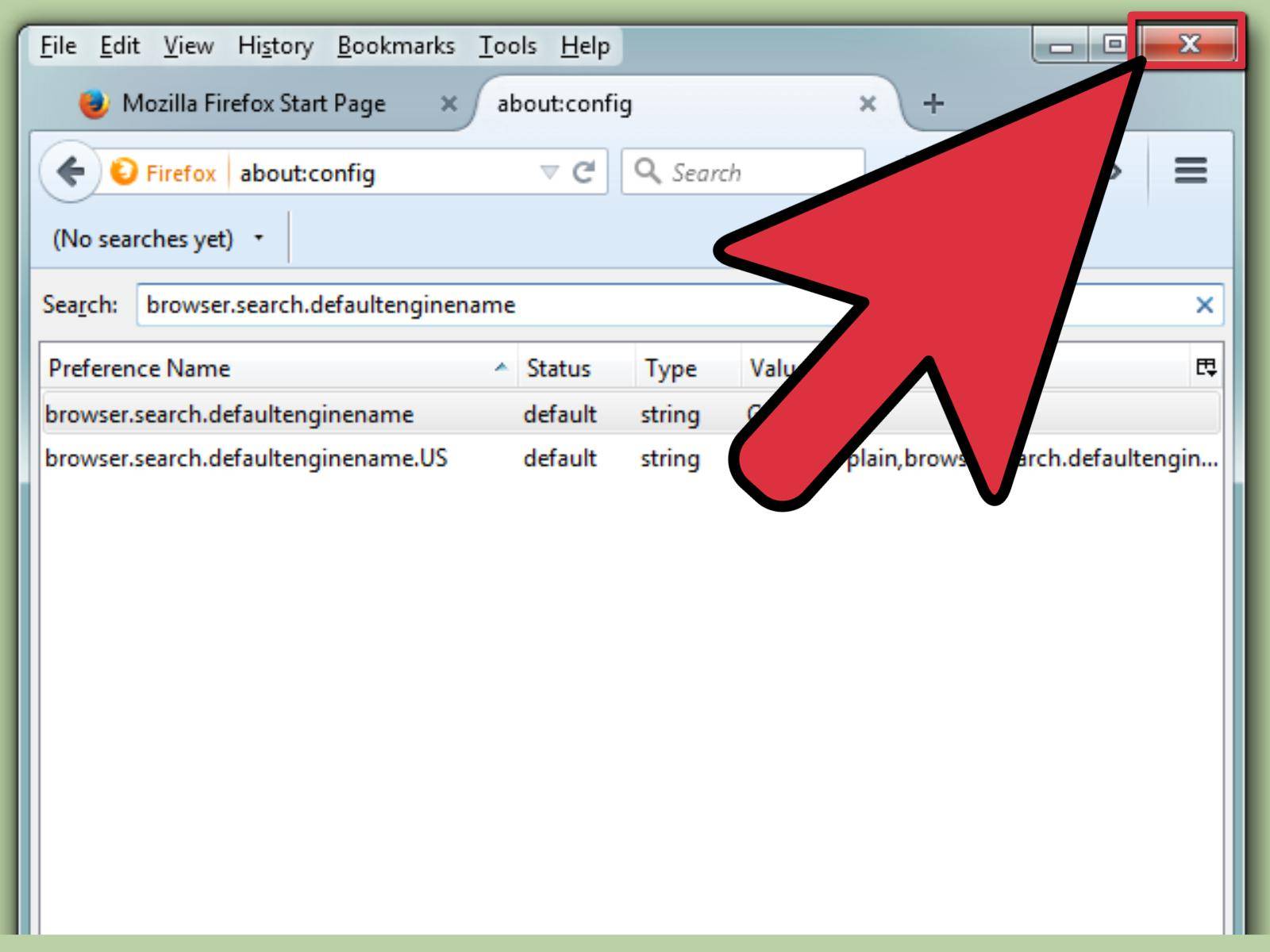Screen dimensions: 1270x952
Task: Open the Bookmarks menu
Action: click(x=396, y=46)
